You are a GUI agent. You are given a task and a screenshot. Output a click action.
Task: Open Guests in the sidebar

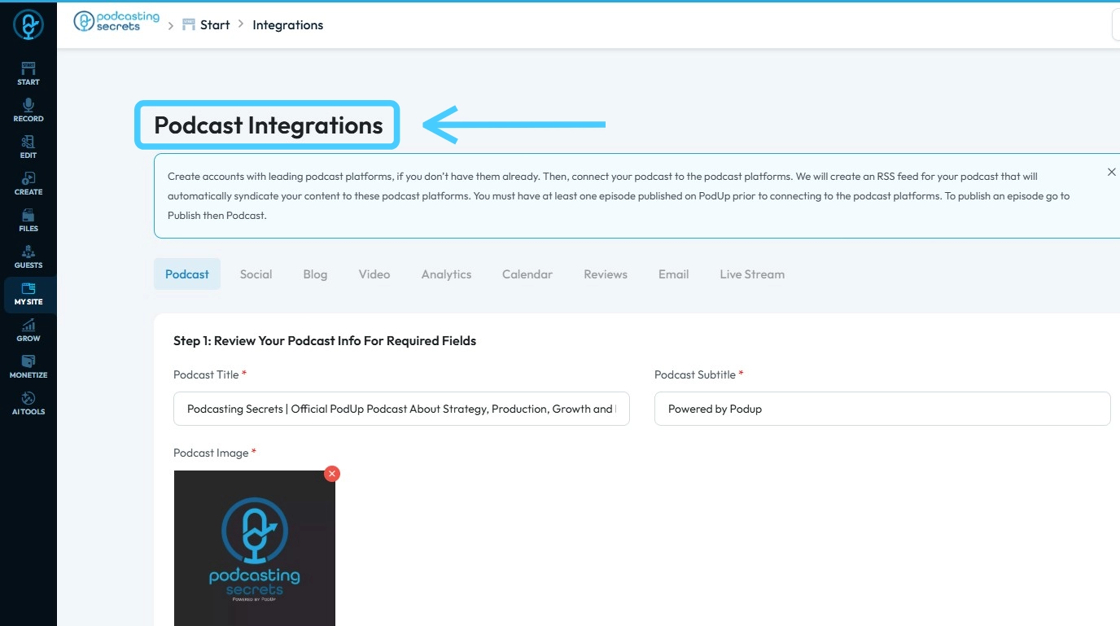(x=29, y=257)
